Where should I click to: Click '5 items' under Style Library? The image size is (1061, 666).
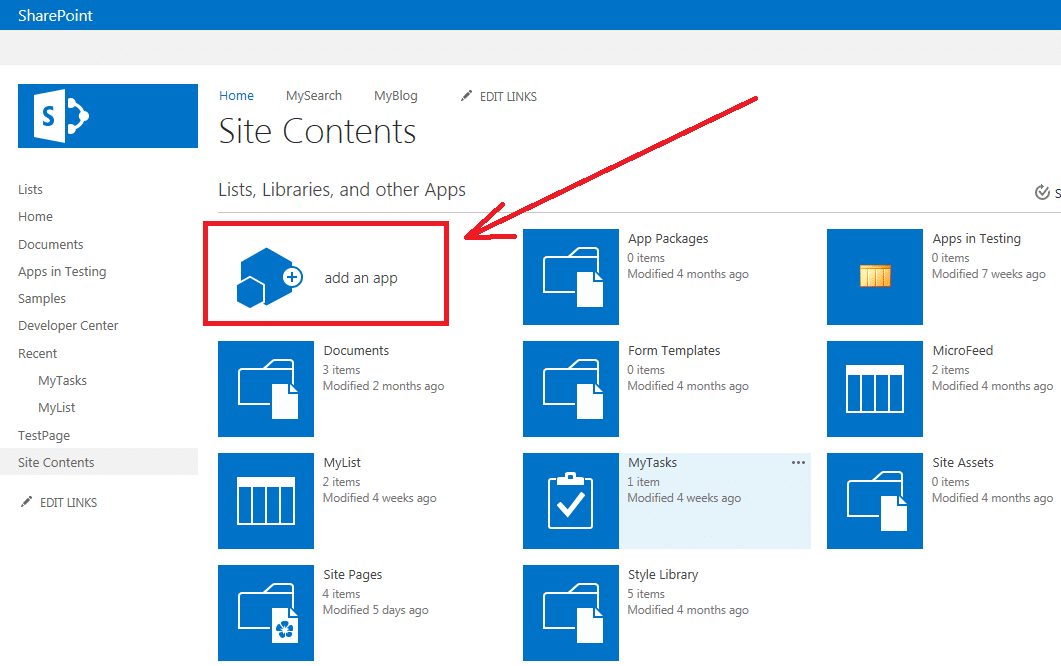(646, 594)
